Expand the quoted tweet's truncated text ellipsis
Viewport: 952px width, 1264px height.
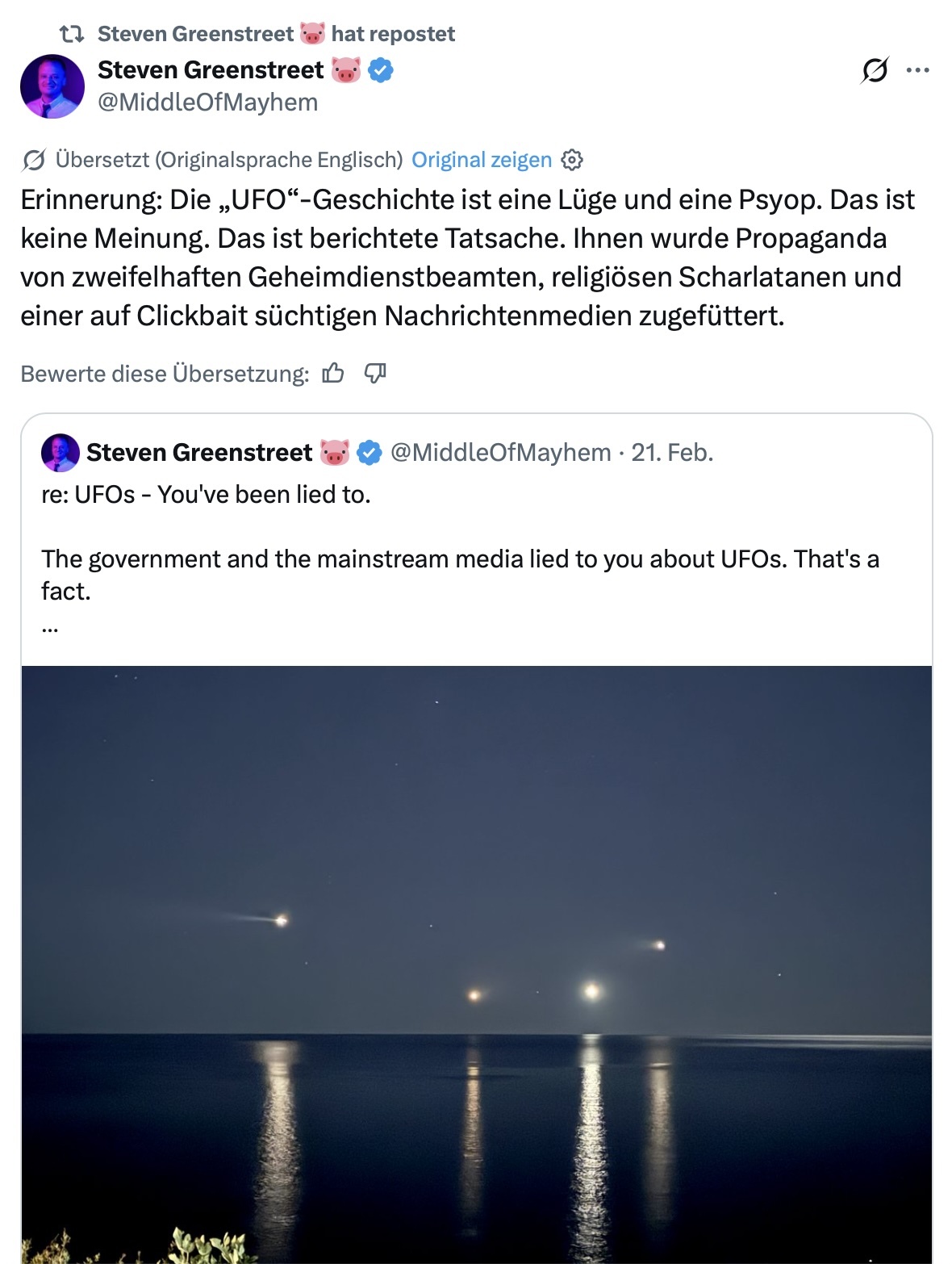50,626
